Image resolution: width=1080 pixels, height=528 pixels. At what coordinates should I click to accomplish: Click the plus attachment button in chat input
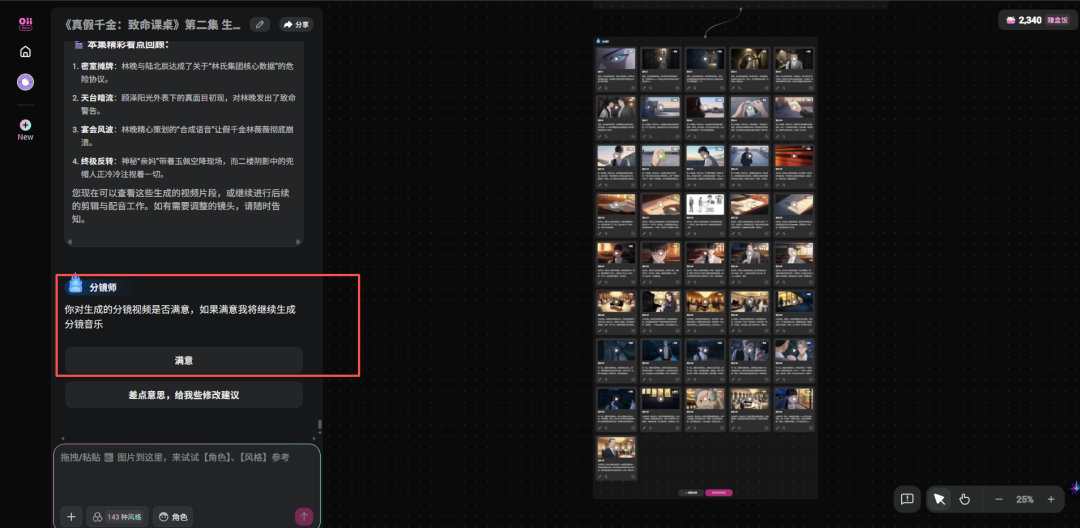[x=71, y=516]
